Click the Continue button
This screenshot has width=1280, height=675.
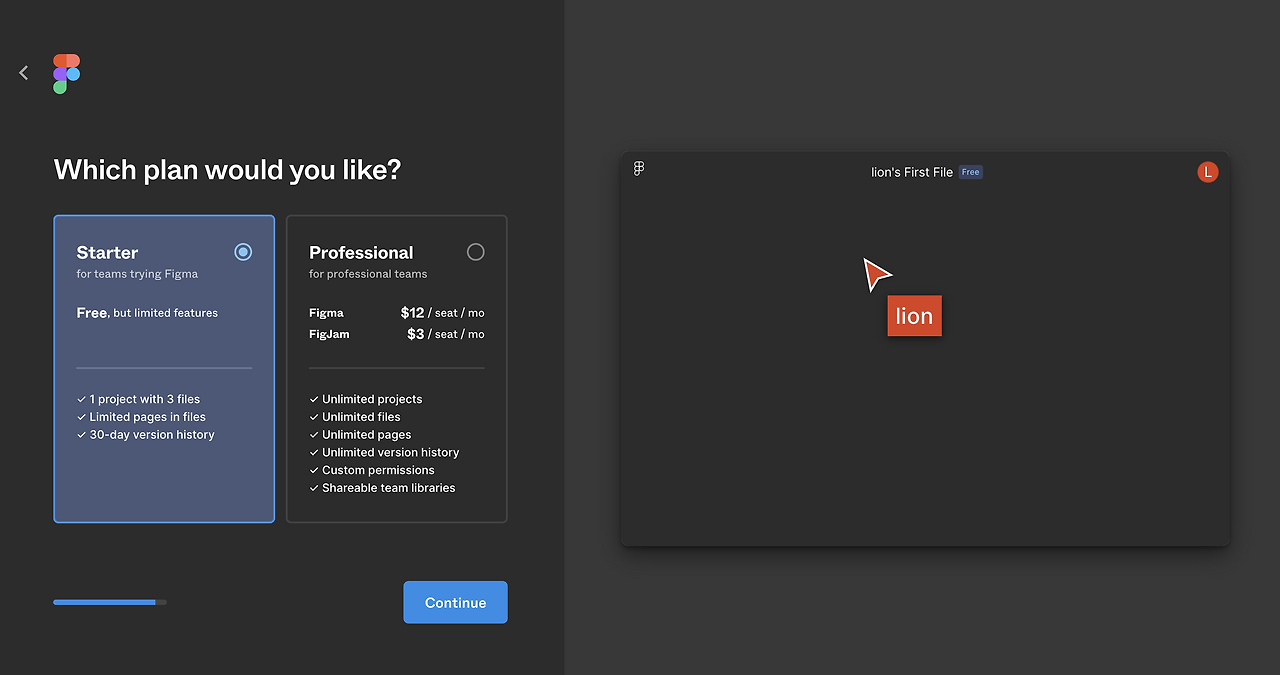click(455, 602)
